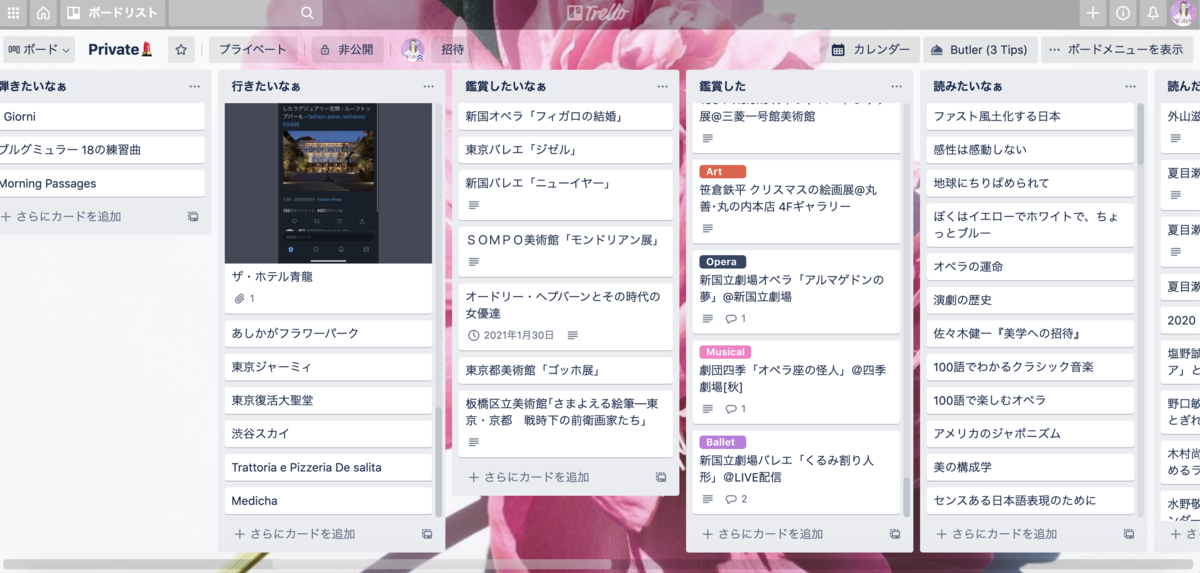Open the カレンダー power-up
The height and width of the screenshot is (573, 1200).
click(x=871, y=49)
